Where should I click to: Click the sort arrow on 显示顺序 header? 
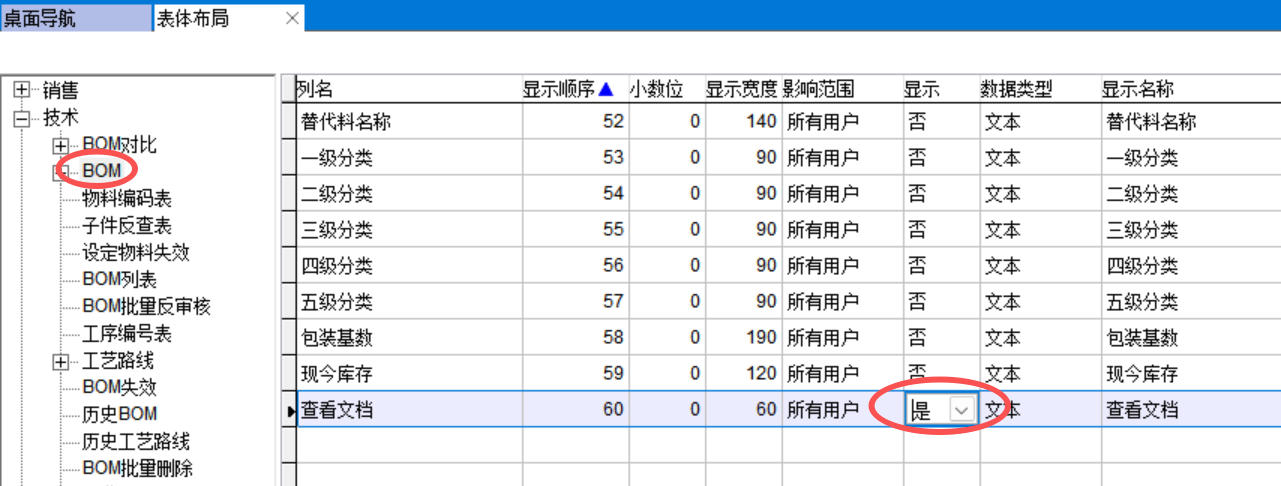click(x=605, y=90)
